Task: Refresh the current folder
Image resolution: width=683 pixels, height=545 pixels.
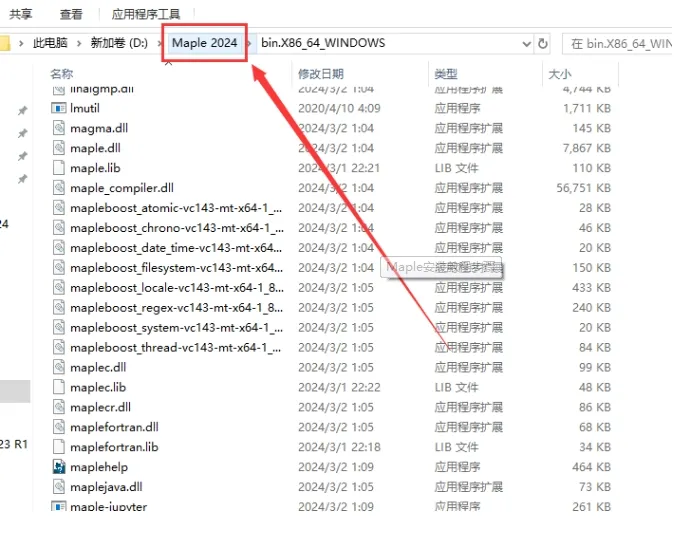Action: [x=542, y=44]
